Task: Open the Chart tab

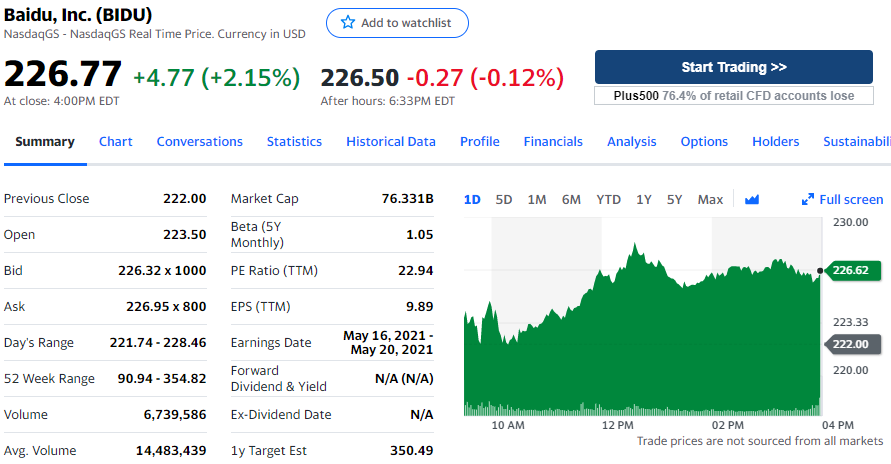Action: (x=116, y=142)
